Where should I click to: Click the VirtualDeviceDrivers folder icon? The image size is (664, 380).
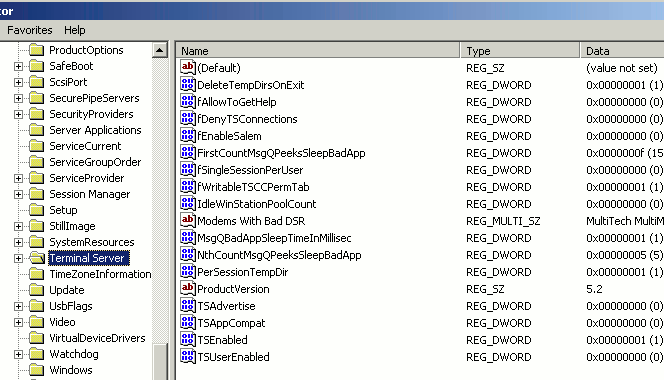click(x=37, y=338)
